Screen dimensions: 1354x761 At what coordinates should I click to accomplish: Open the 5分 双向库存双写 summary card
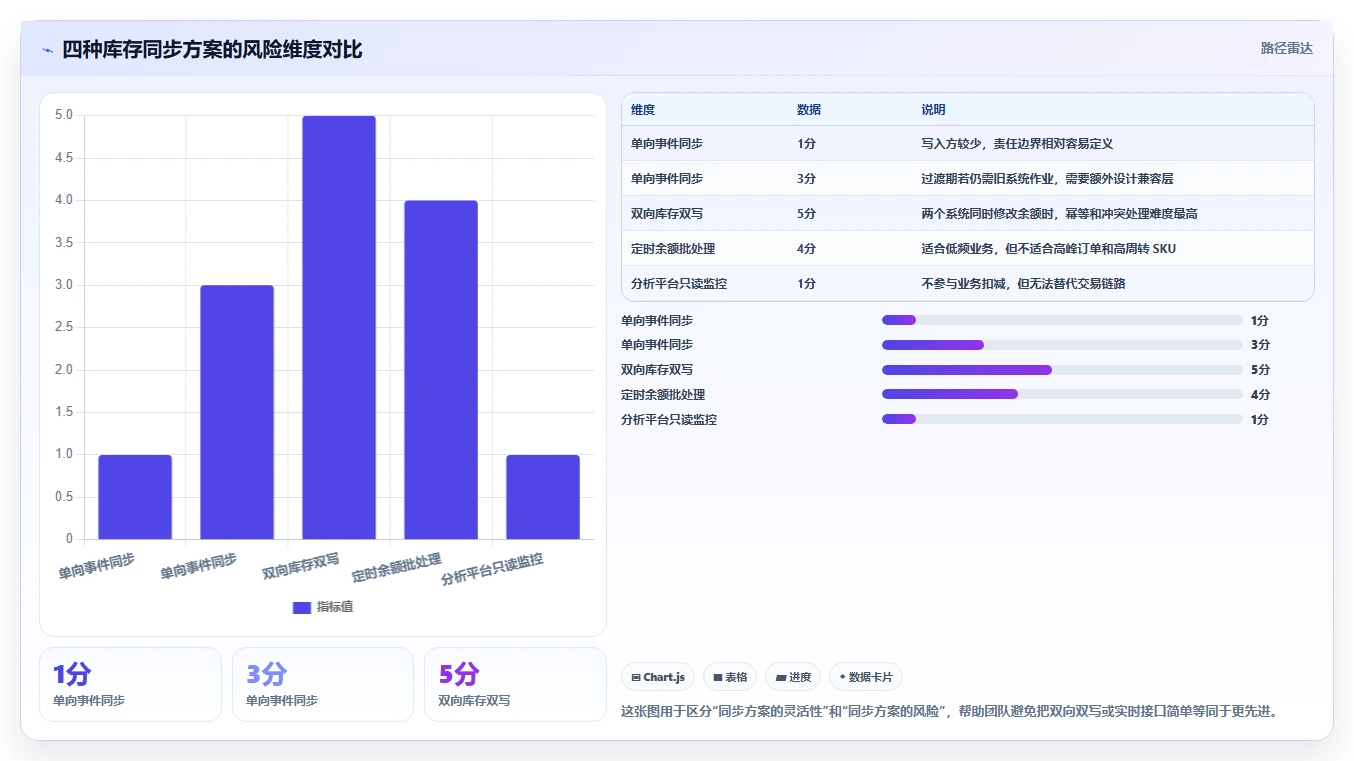point(515,684)
